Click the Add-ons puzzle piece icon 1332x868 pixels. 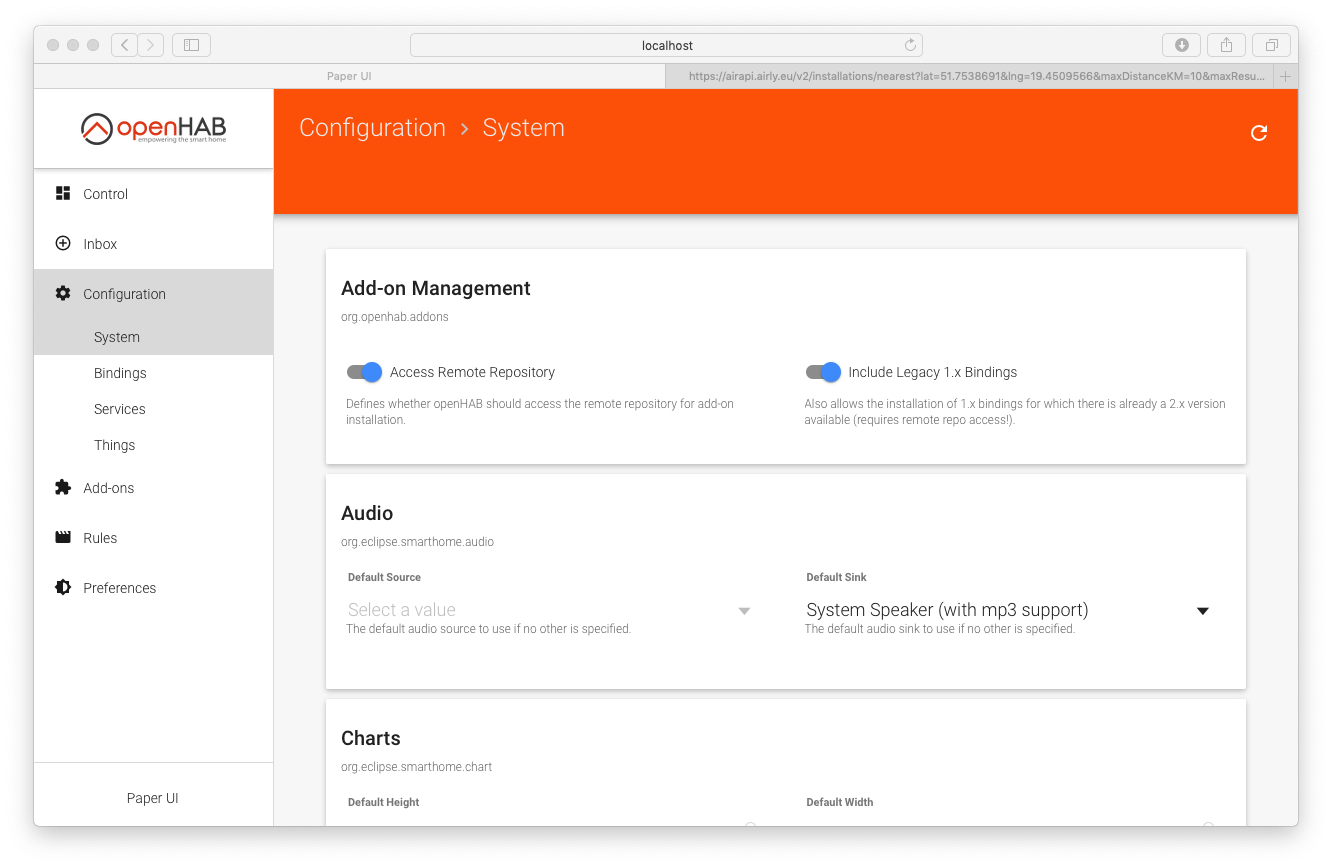click(63, 487)
